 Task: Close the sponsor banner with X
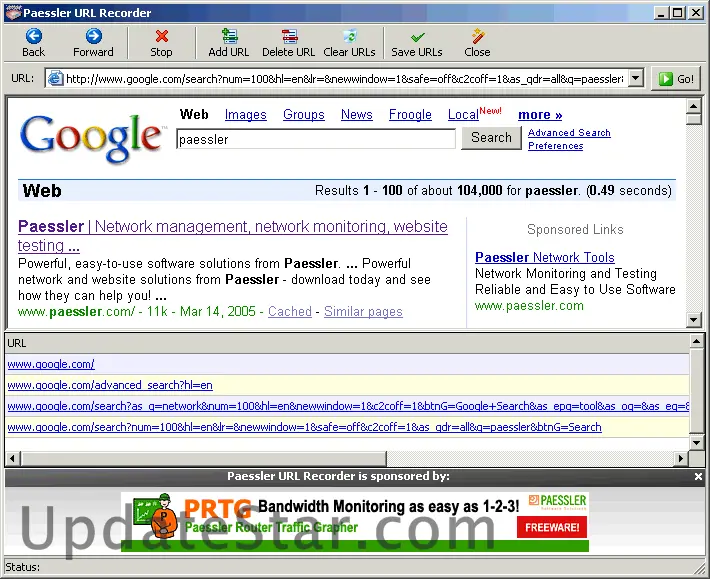(698, 476)
